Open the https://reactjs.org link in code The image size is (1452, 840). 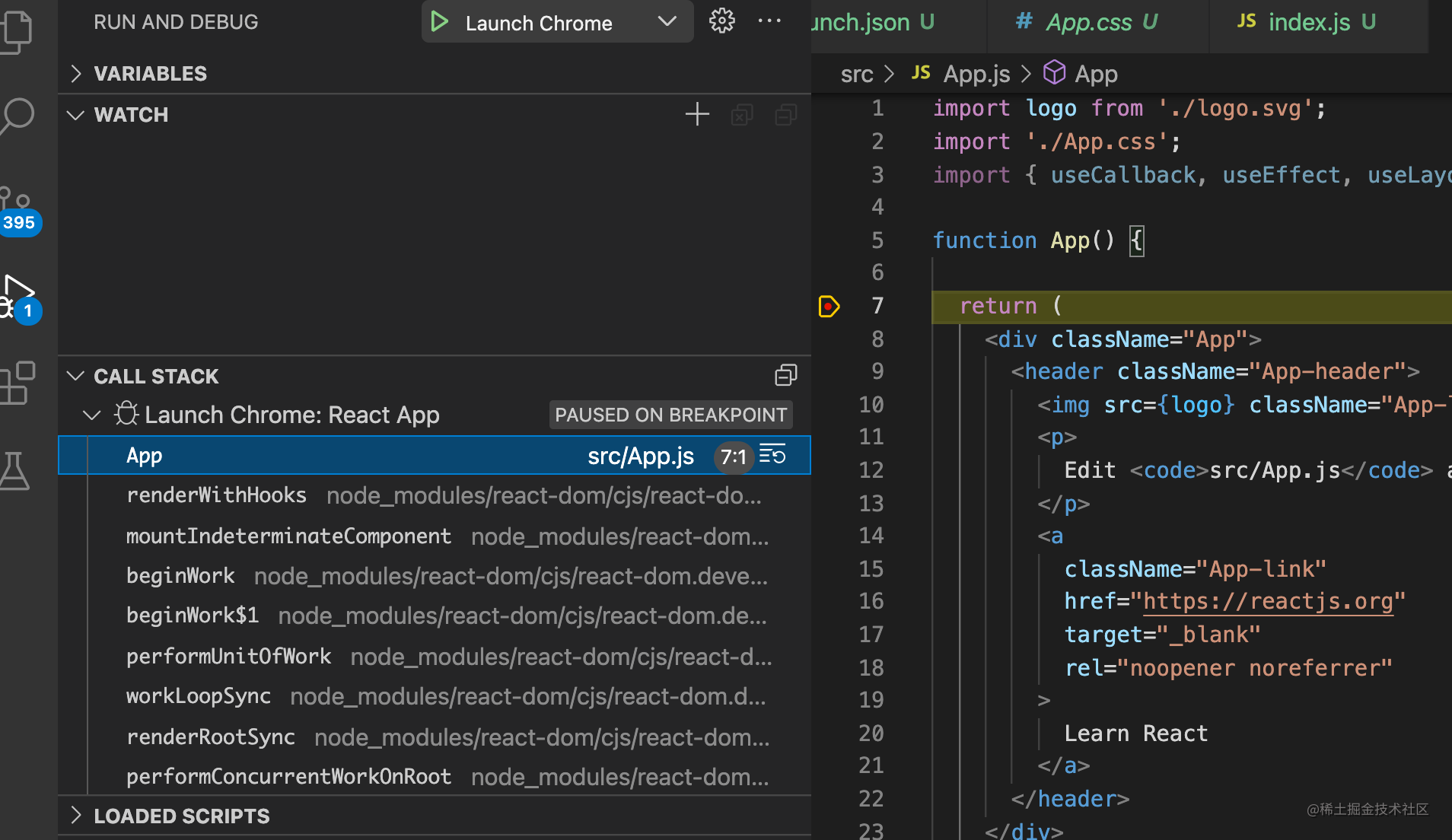1268,601
